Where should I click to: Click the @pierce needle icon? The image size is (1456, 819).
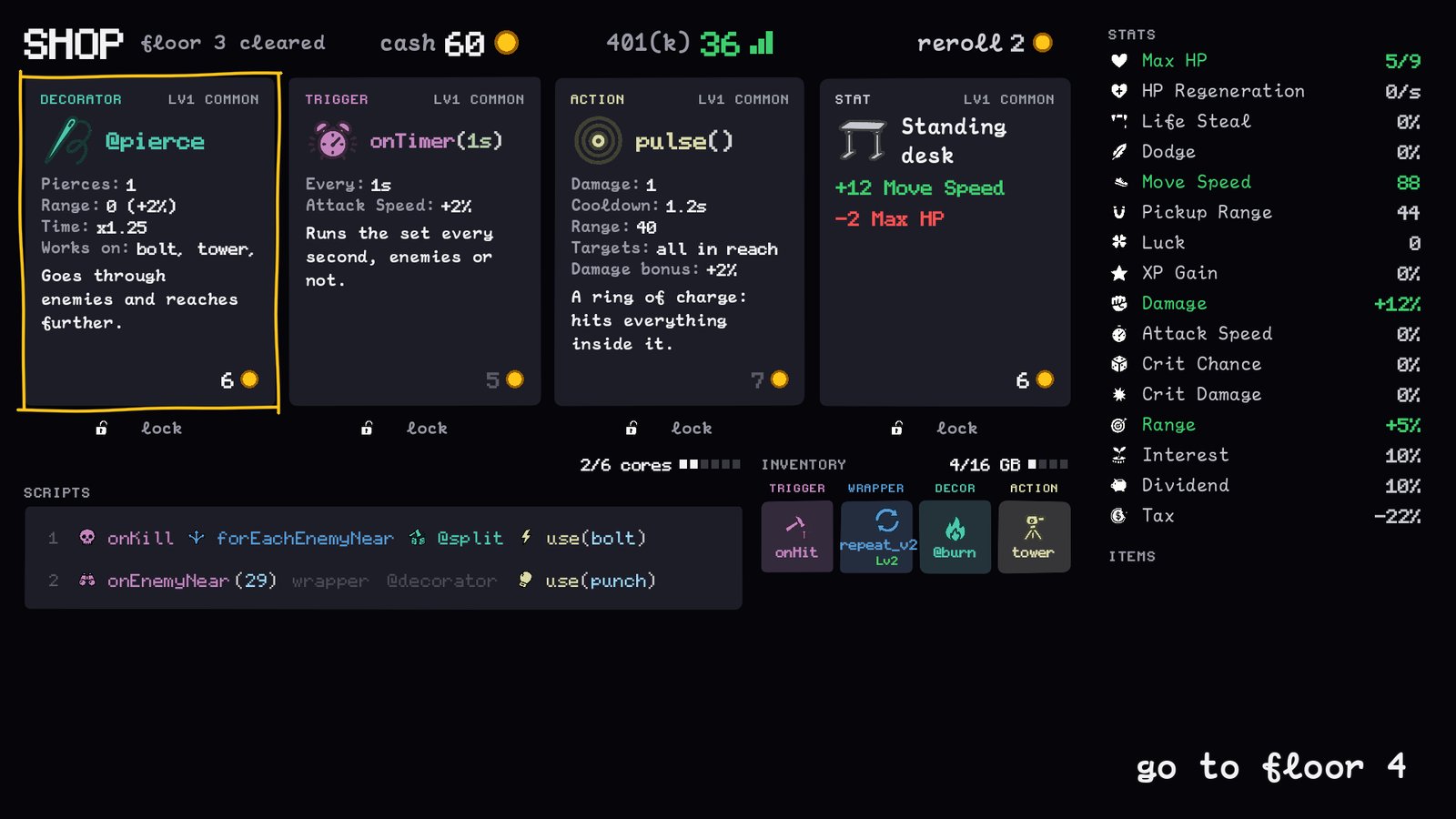(x=68, y=141)
